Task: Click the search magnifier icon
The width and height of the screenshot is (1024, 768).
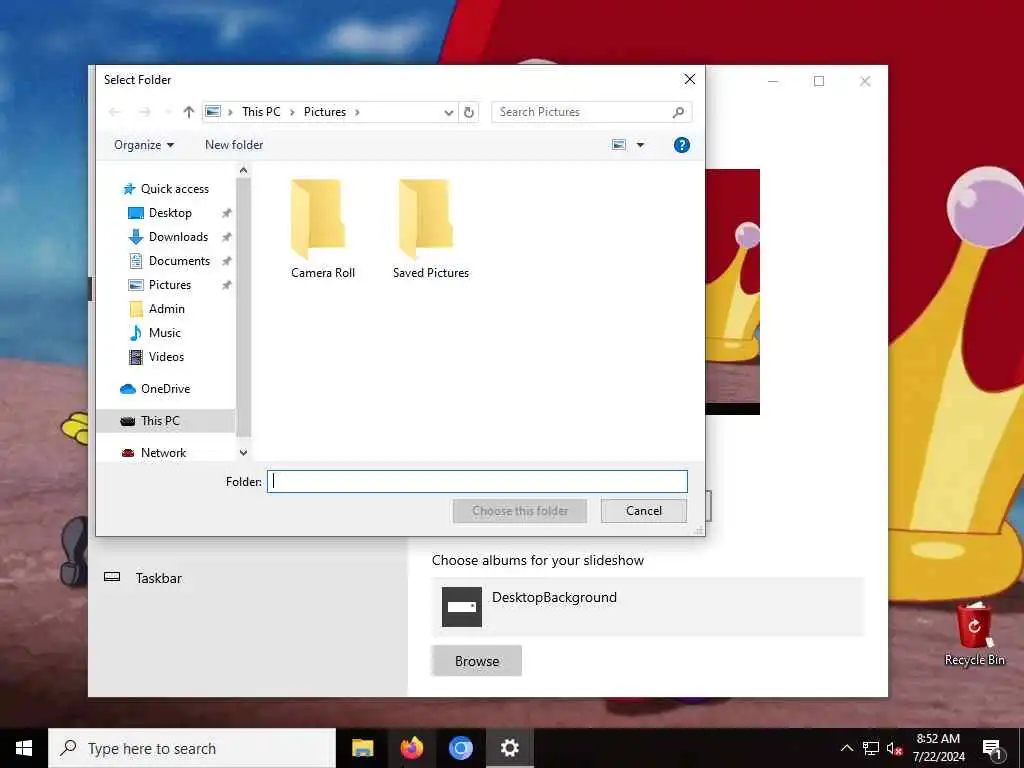Action: (x=679, y=112)
